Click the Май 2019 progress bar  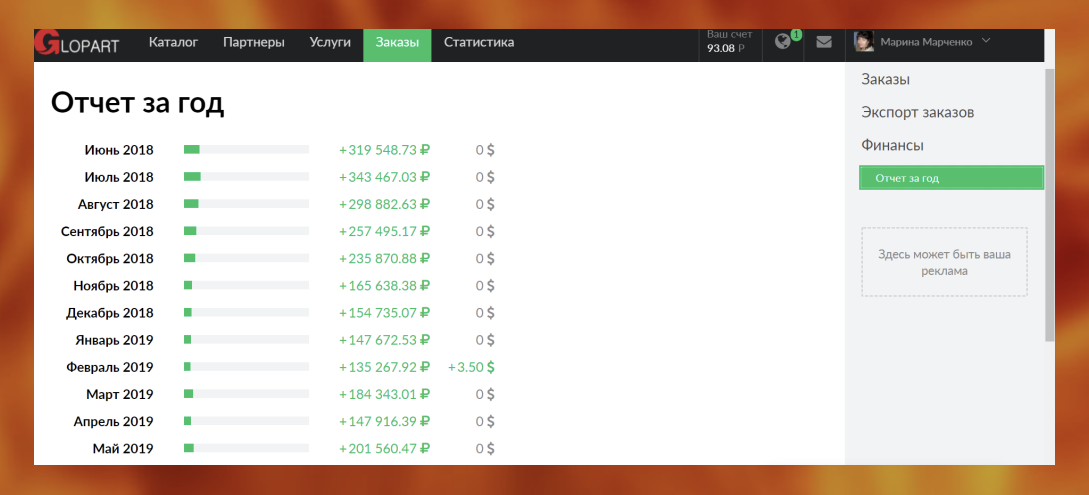pyautogui.click(x=247, y=448)
